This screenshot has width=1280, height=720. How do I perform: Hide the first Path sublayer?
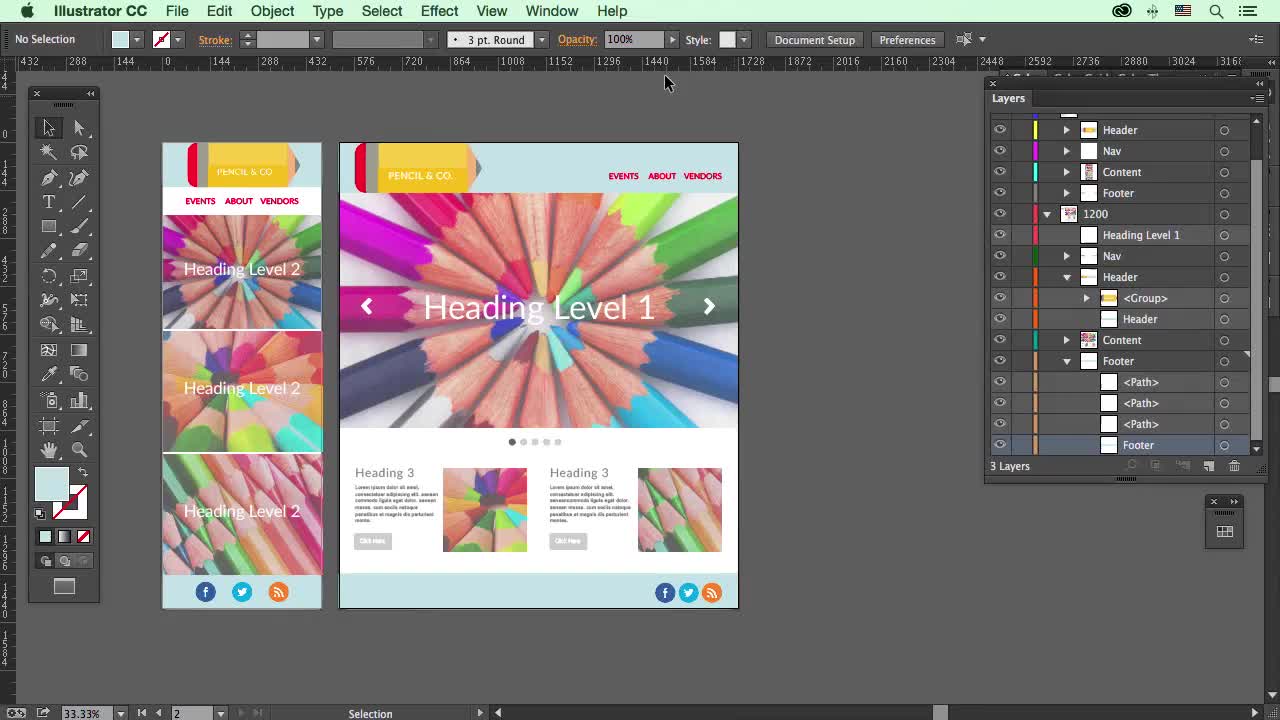[999, 382]
